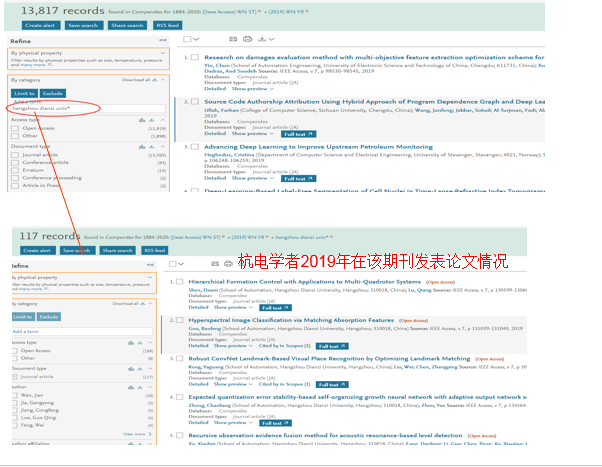The width and height of the screenshot is (602, 467).
Task: Remove (Ieee Access) WN ST filter in 13,817 records header
Action: pyautogui.click(x=260, y=12)
